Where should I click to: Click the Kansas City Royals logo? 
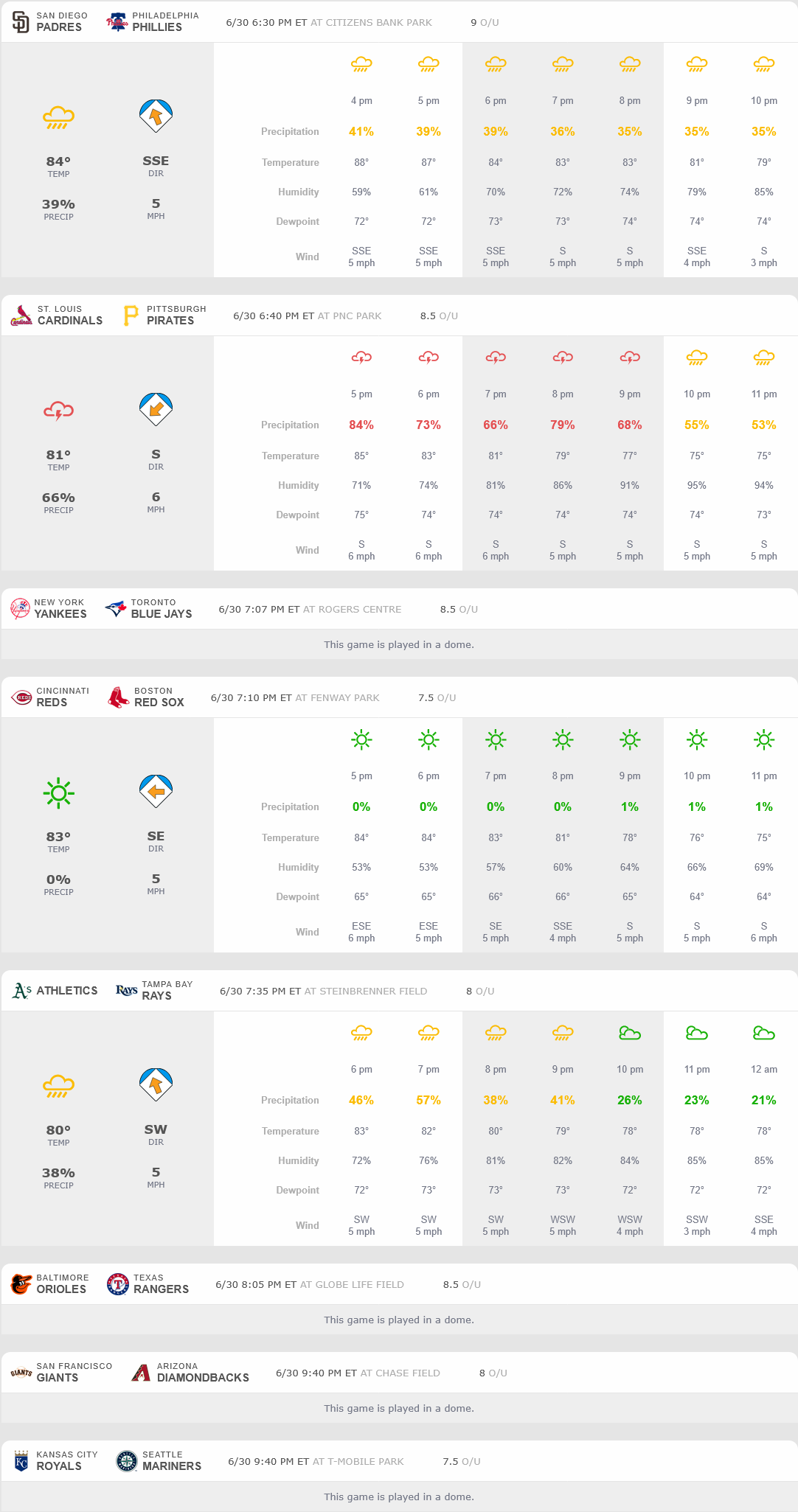click(x=21, y=1461)
